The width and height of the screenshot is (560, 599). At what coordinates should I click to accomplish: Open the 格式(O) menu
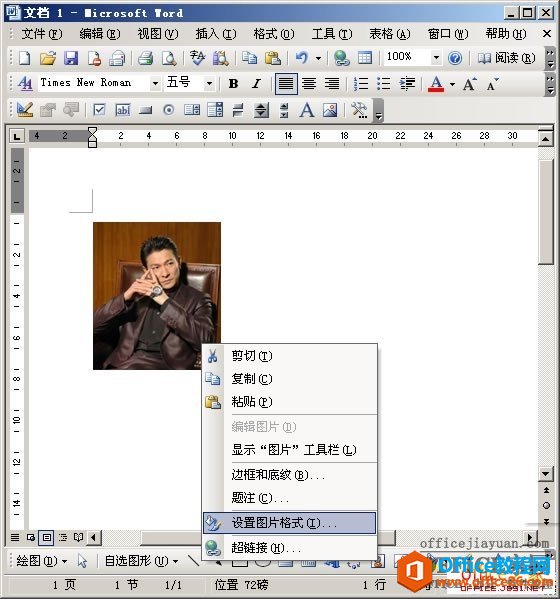[274, 34]
